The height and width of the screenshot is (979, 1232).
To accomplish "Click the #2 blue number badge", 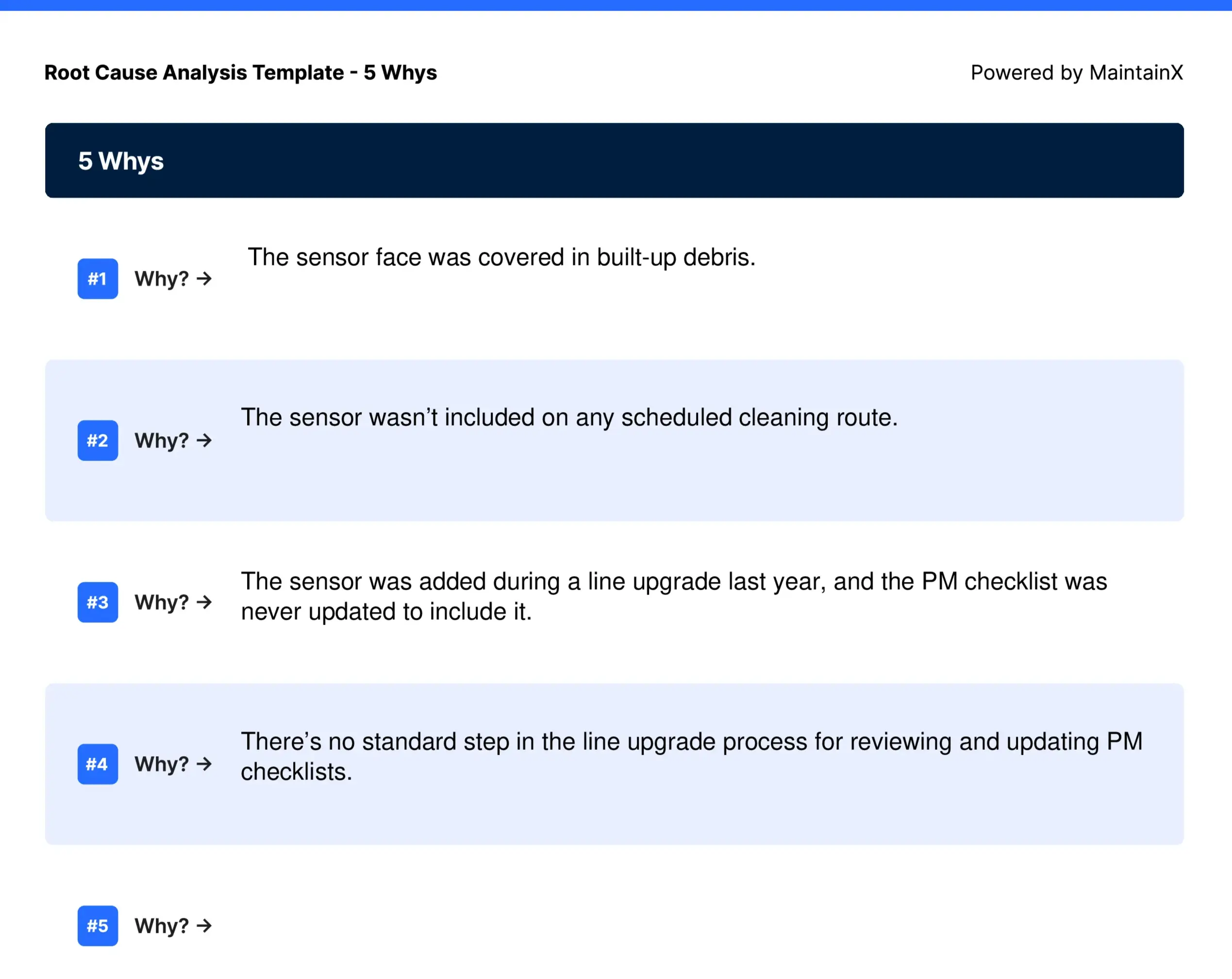I will [x=98, y=441].
